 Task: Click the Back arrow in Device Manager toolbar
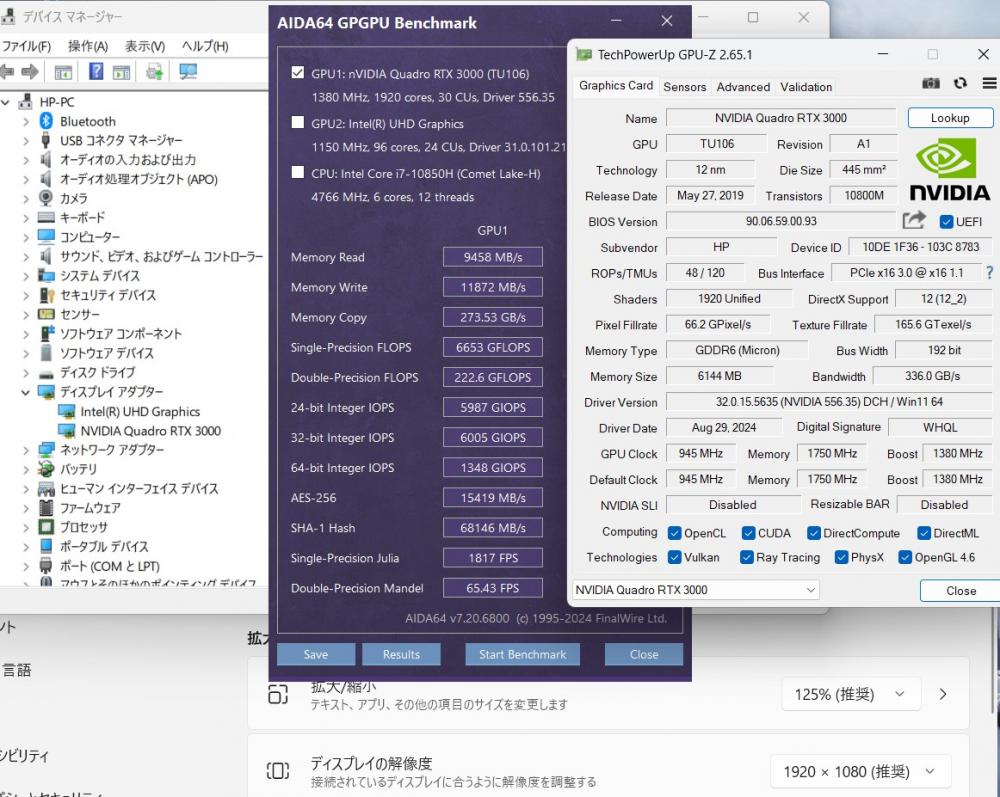click(7, 71)
